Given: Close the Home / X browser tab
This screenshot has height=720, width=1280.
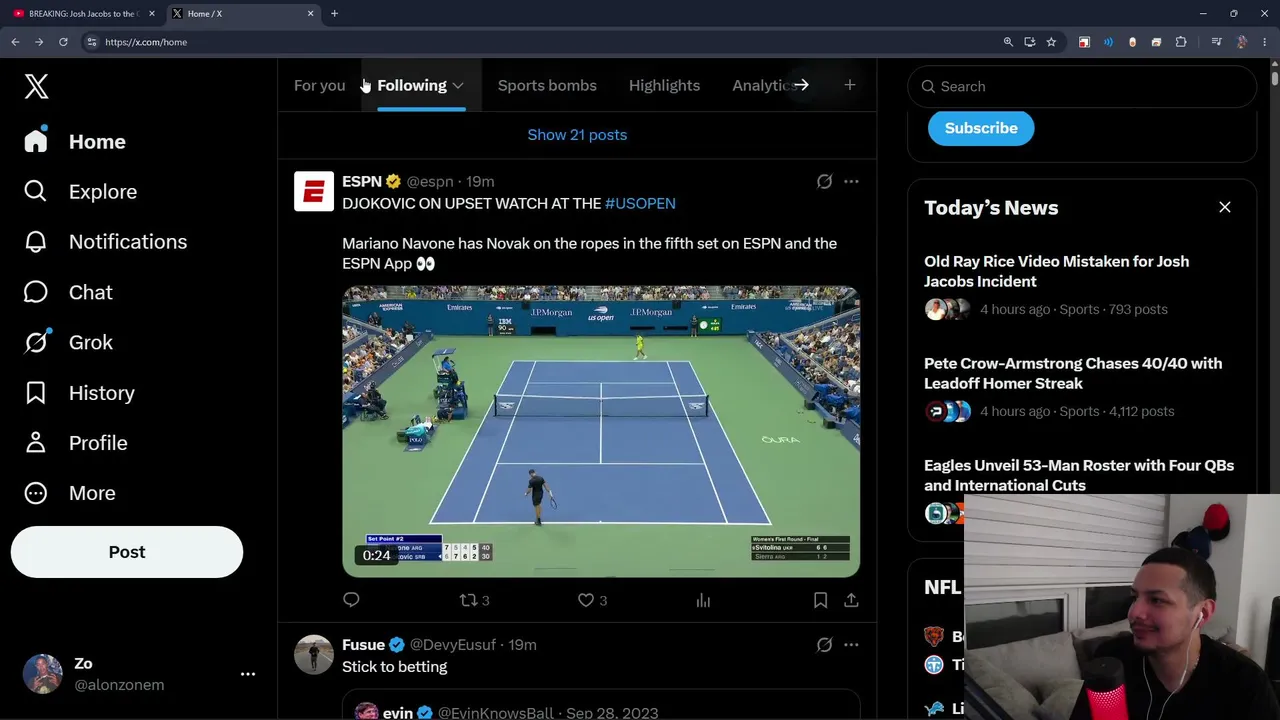Looking at the screenshot, I should (310, 14).
